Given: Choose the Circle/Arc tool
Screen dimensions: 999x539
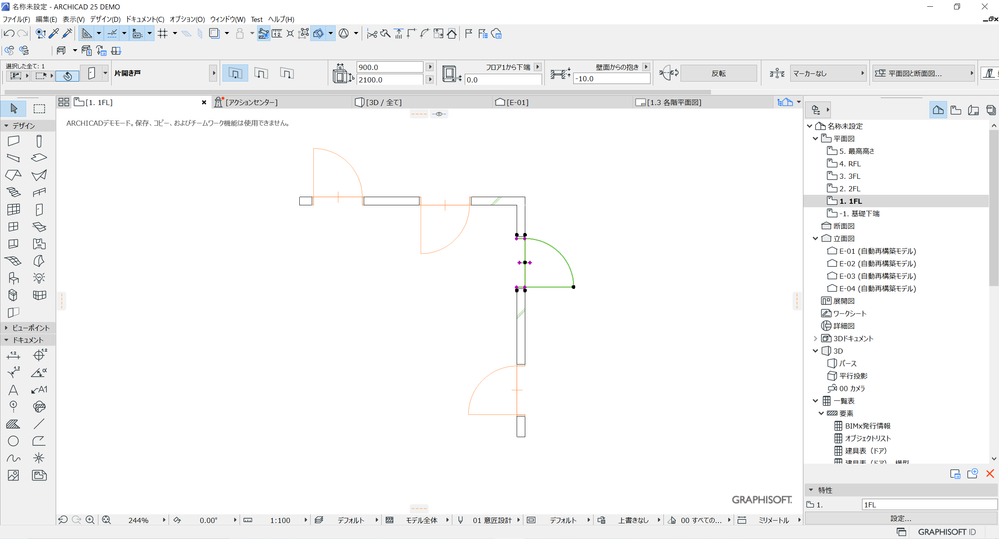Looking at the screenshot, I should pyautogui.click(x=13, y=441).
